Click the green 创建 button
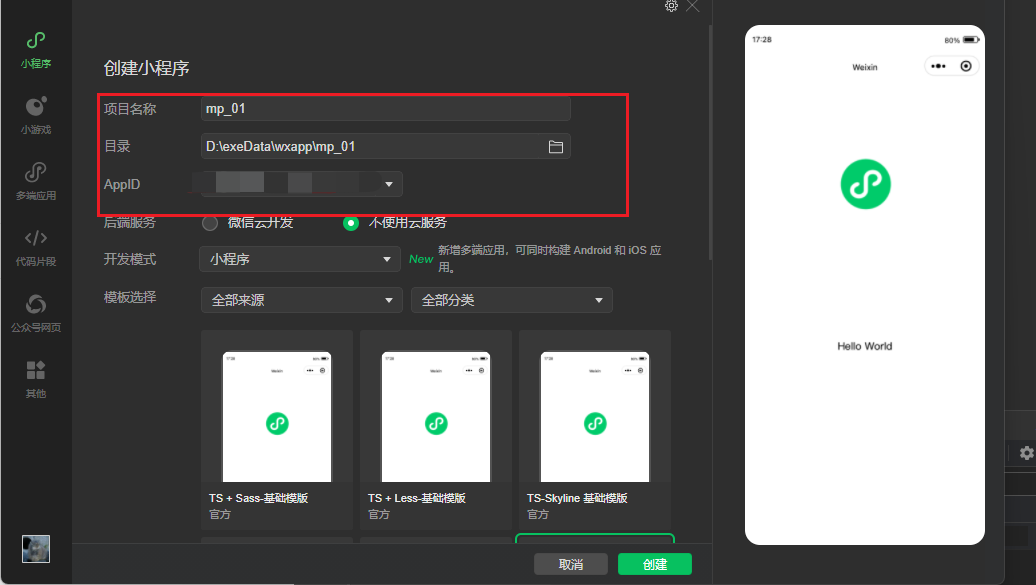 pos(655,564)
